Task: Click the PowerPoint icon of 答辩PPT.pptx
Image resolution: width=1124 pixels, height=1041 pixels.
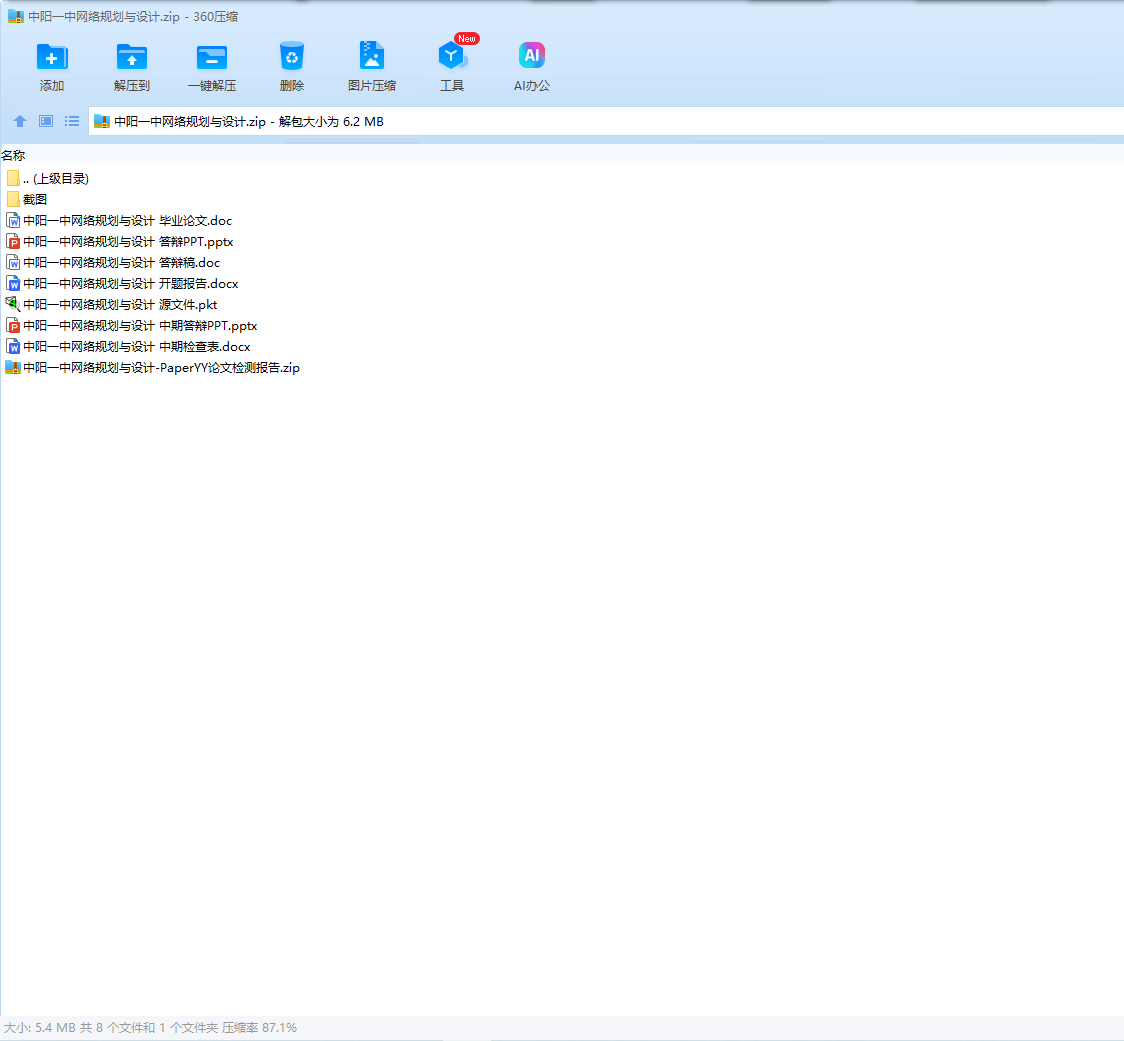Action: pyautogui.click(x=13, y=242)
